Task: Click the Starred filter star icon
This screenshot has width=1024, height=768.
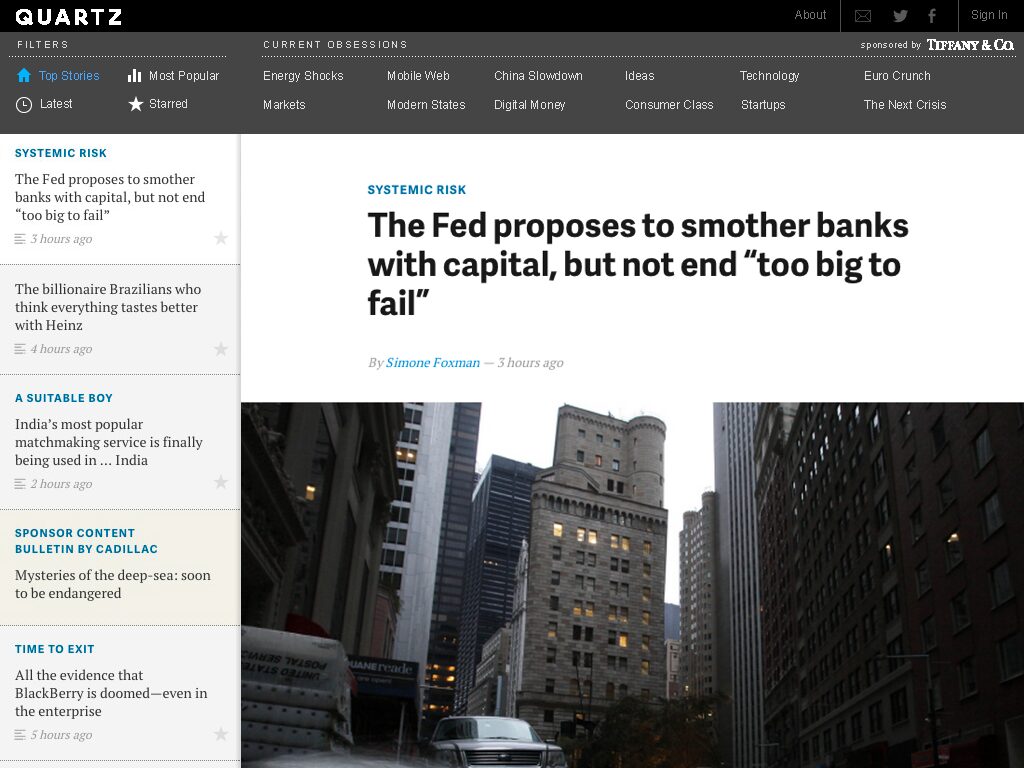Action: point(135,104)
